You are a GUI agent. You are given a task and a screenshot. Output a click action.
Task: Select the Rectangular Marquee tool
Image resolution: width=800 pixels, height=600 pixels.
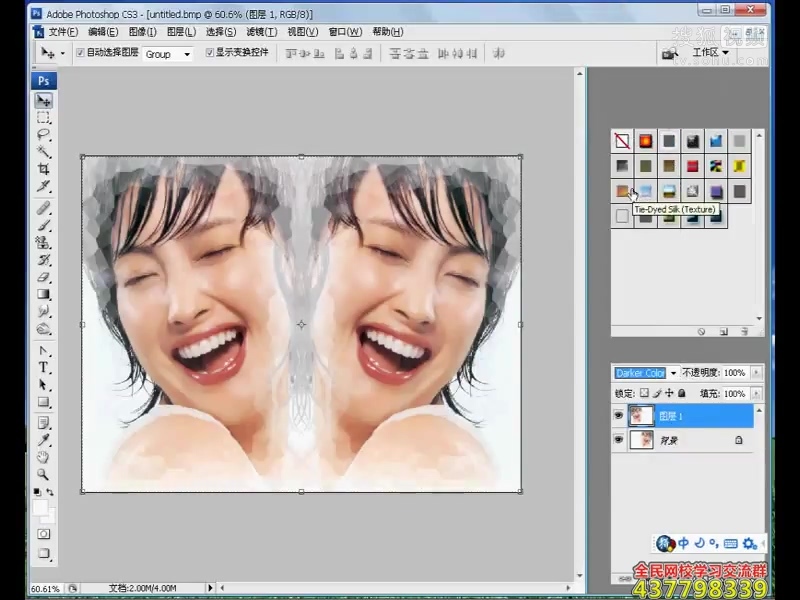click(x=44, y=118)
